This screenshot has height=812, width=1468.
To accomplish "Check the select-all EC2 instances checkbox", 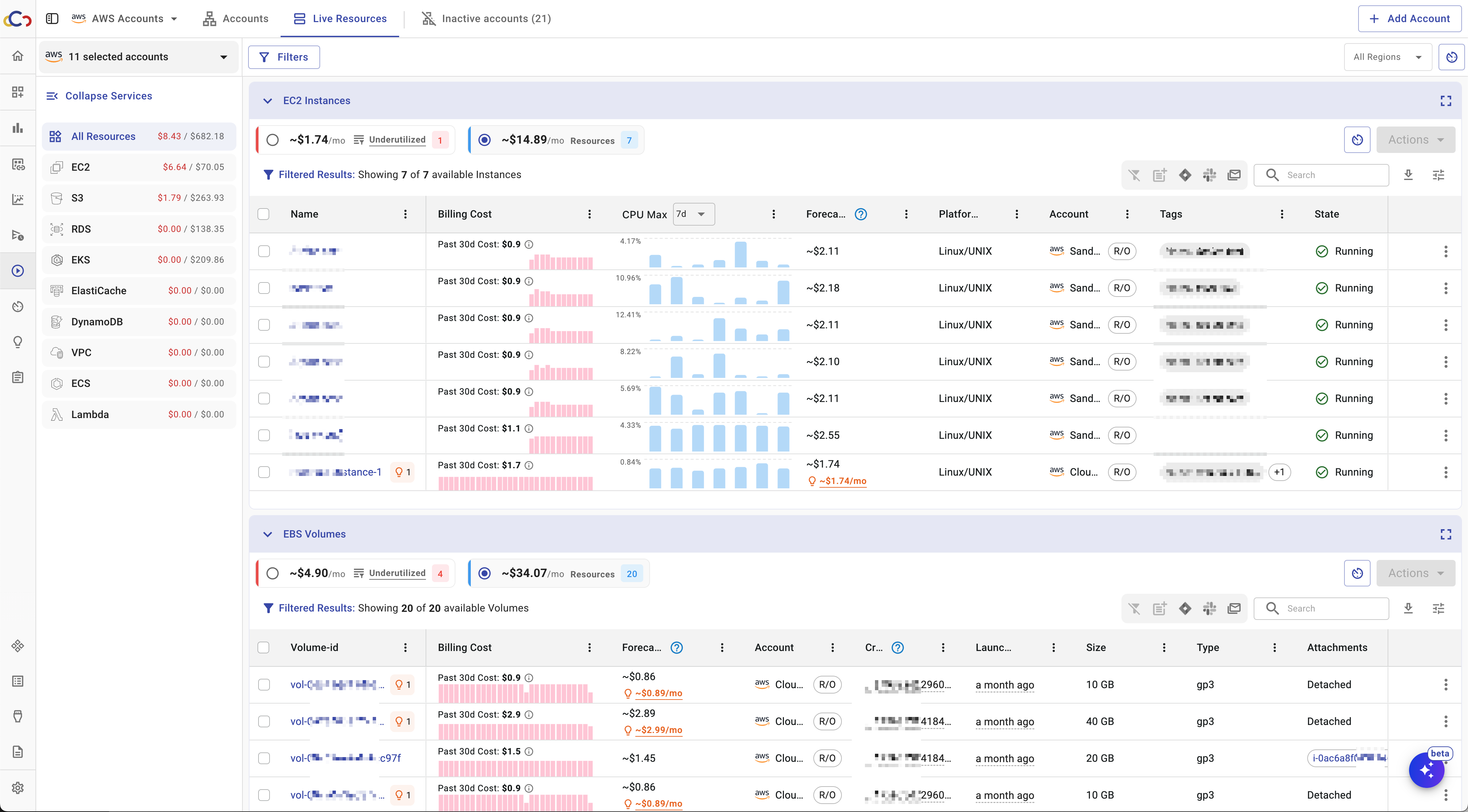I will 263,214.
